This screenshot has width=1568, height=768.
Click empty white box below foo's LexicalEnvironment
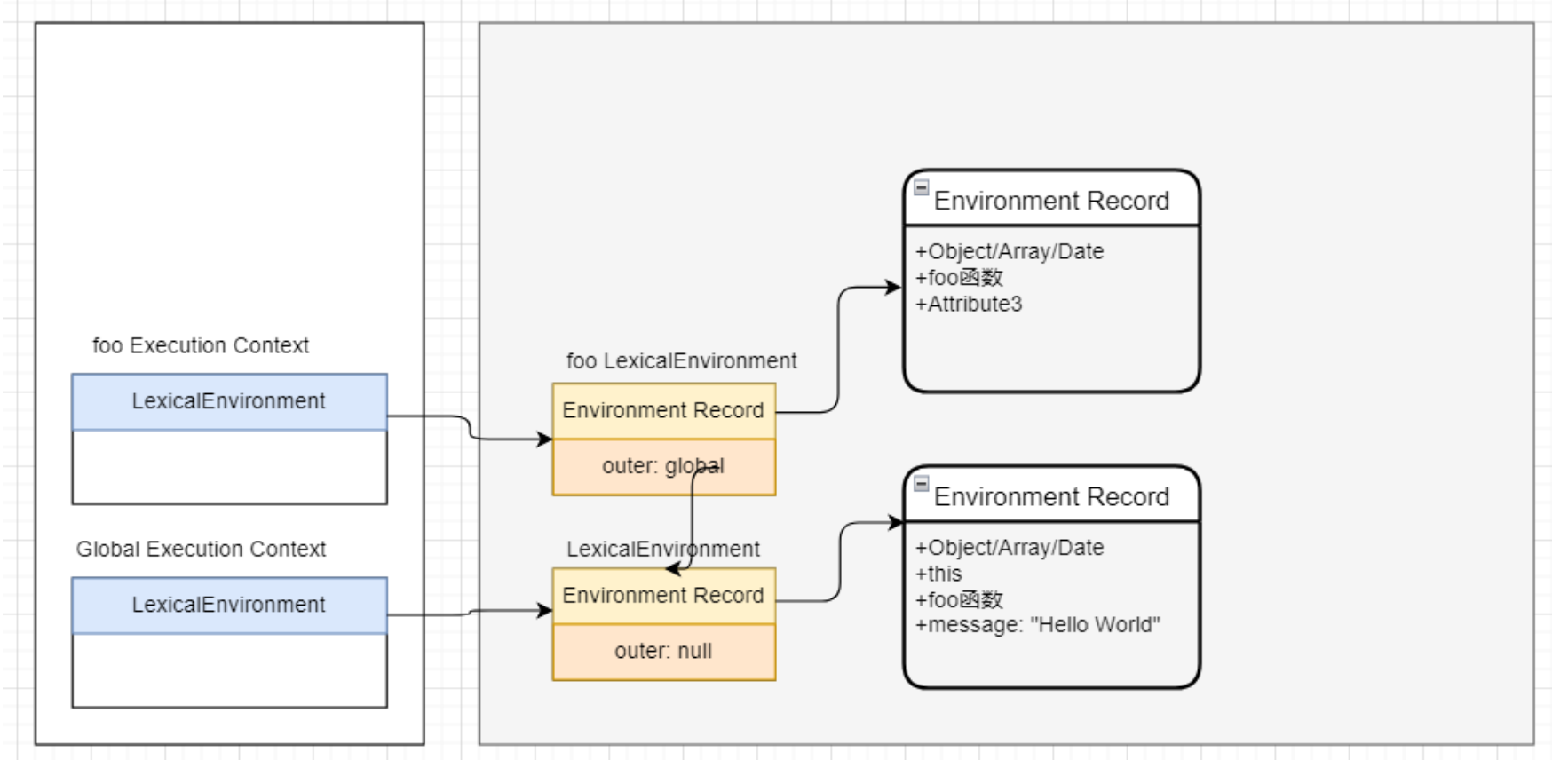(229, 467)
